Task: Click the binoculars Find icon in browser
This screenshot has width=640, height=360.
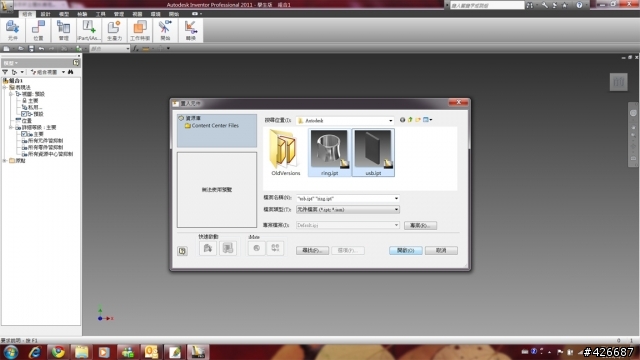Action: pos(71,72)
